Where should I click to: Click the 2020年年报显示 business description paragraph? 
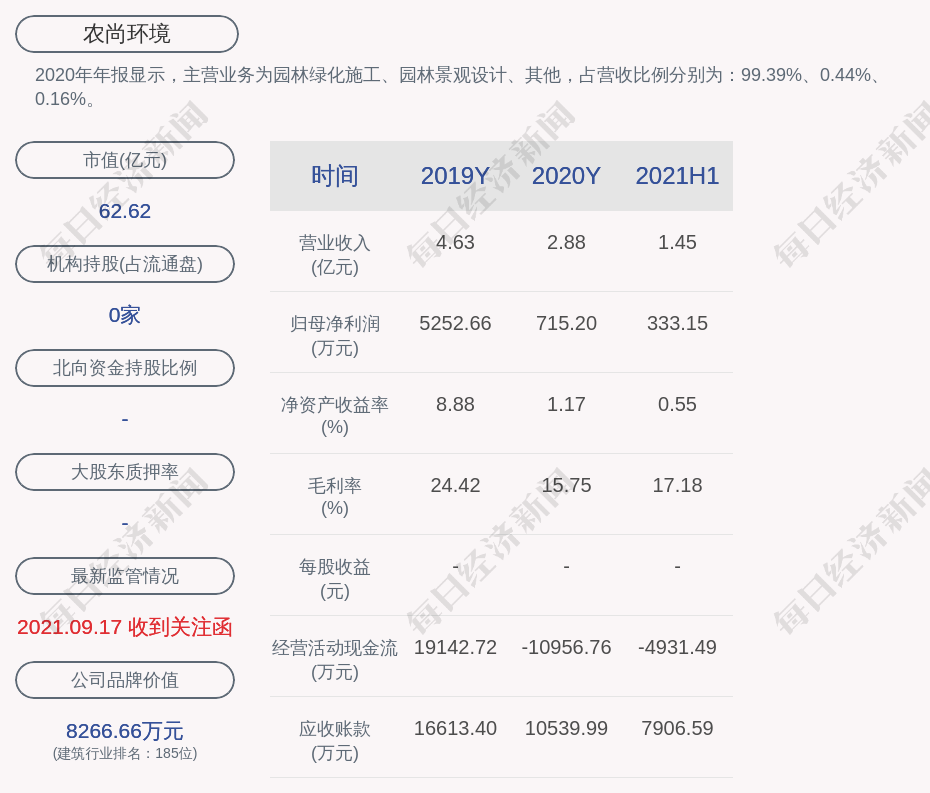458,87
